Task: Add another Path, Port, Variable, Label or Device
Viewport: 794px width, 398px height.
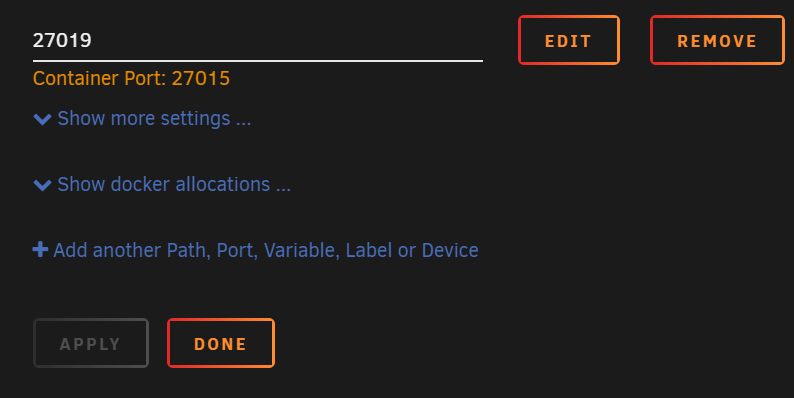Action: click(256, 250)
